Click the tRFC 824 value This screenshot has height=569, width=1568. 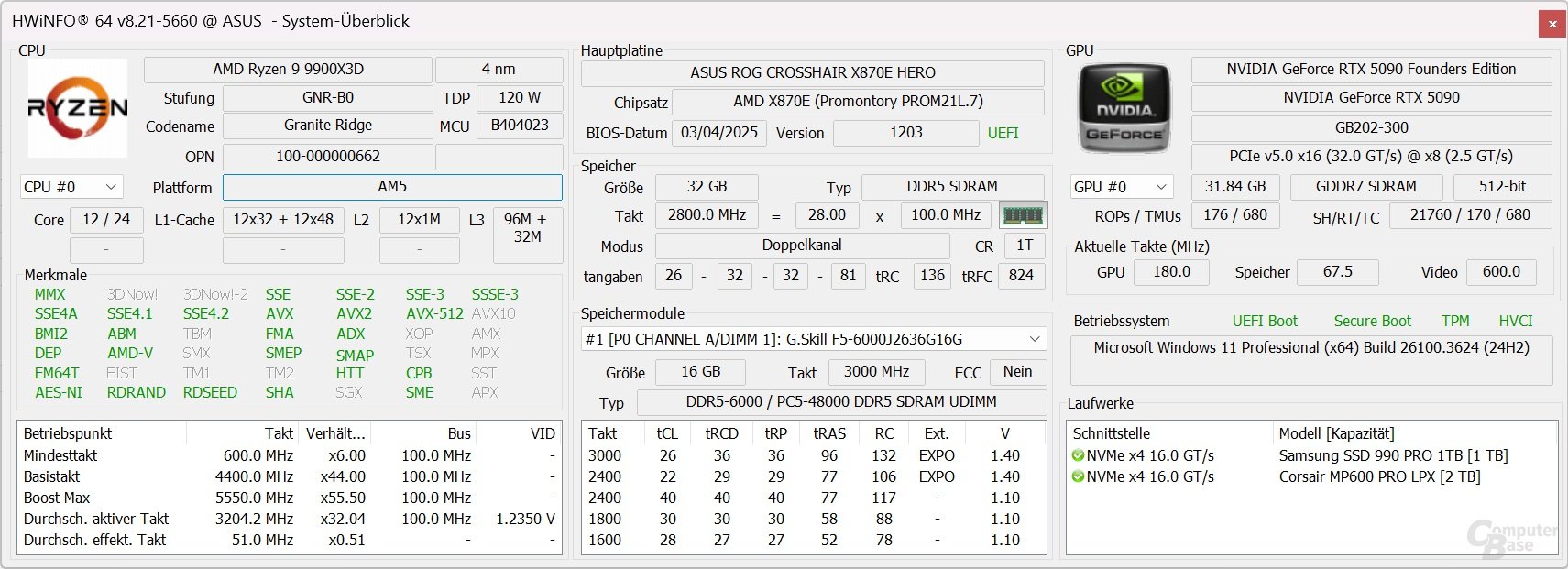pos(1021,276)
